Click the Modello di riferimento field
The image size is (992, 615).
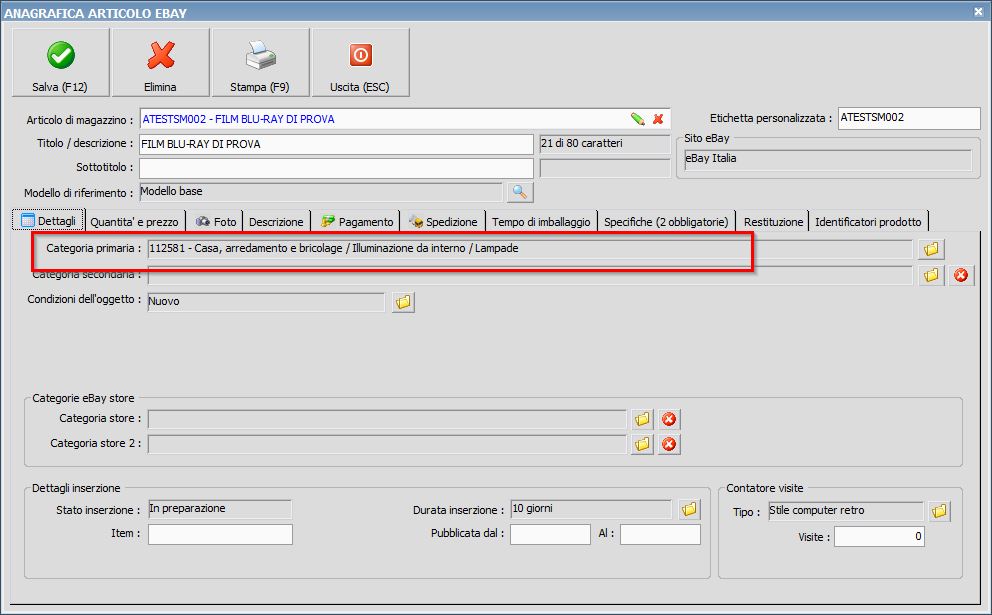[x=321, y=192]
